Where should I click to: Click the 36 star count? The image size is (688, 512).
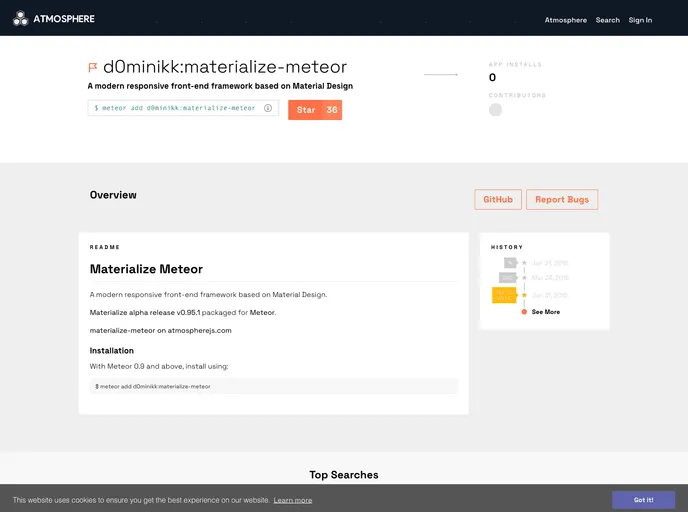tap(332, 110)
